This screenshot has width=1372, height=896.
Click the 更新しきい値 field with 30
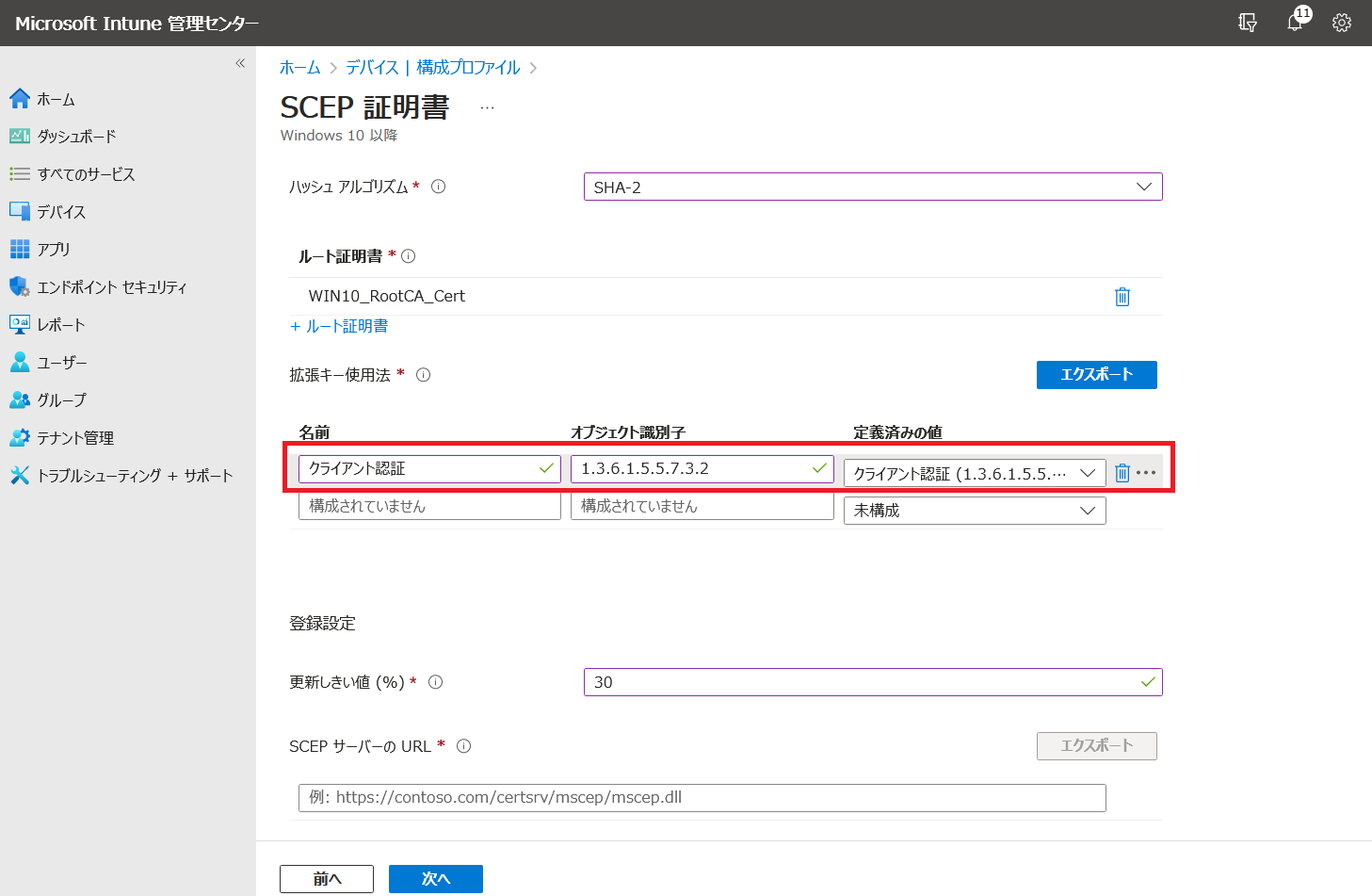(x=873, y=682)
